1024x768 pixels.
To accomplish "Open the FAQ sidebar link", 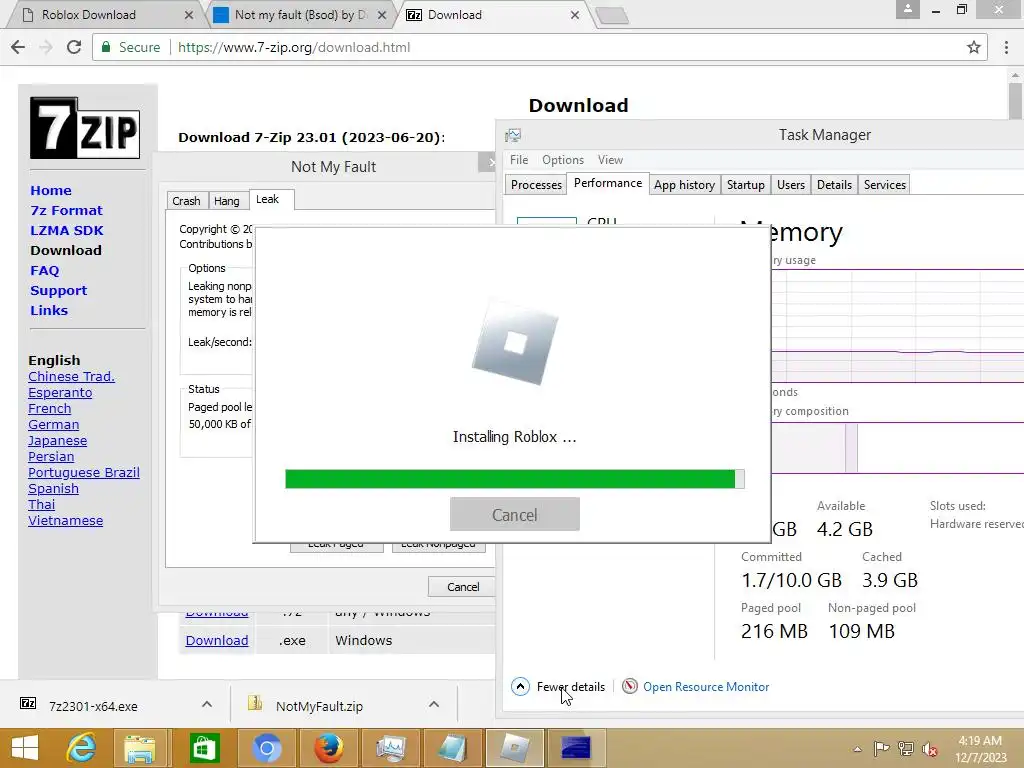I will pos(44,270).
